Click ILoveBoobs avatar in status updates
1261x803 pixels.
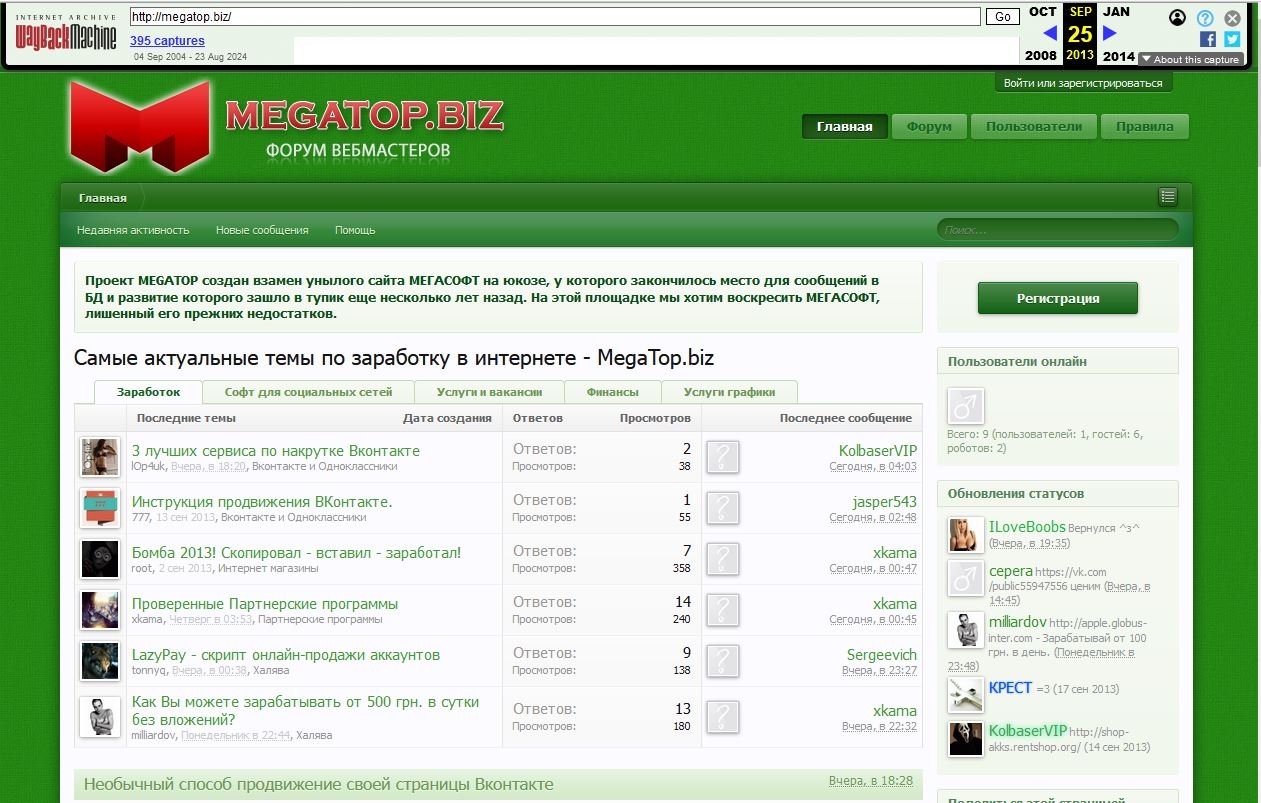966,535
